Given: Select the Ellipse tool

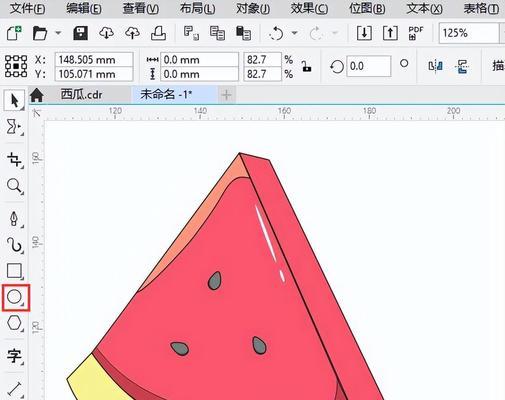Looking at the screenshot, I should [15, 297].
